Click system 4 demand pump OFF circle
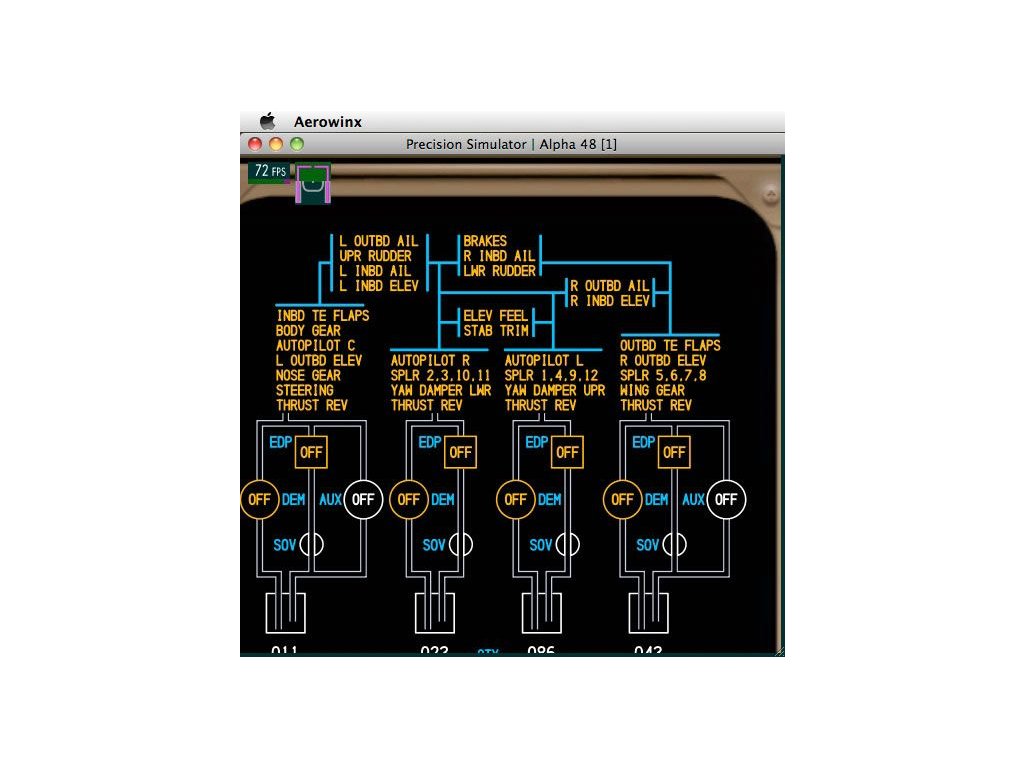This screenshot has height=768, width=1024. coord(622,500)
